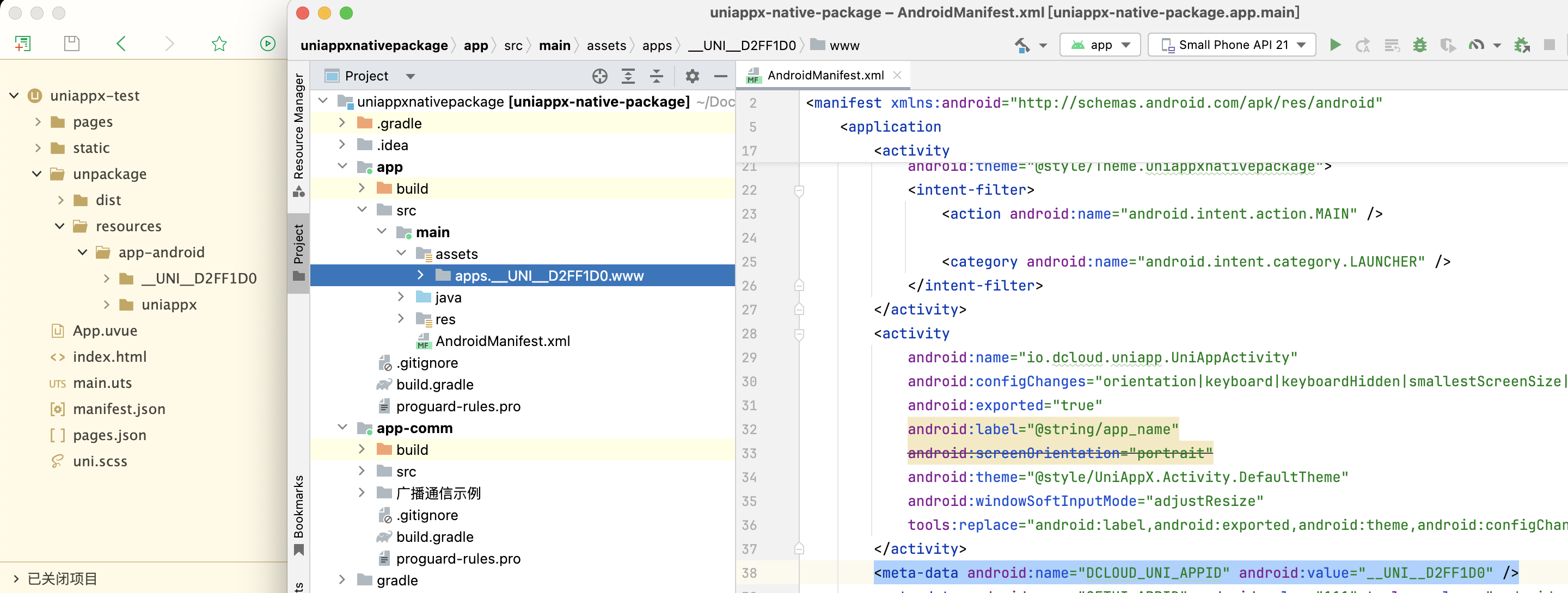Image resolution: width=1568 pixels, height=593 pixels.
Task: Click the stop square icon
Action: pos(1549,45)
